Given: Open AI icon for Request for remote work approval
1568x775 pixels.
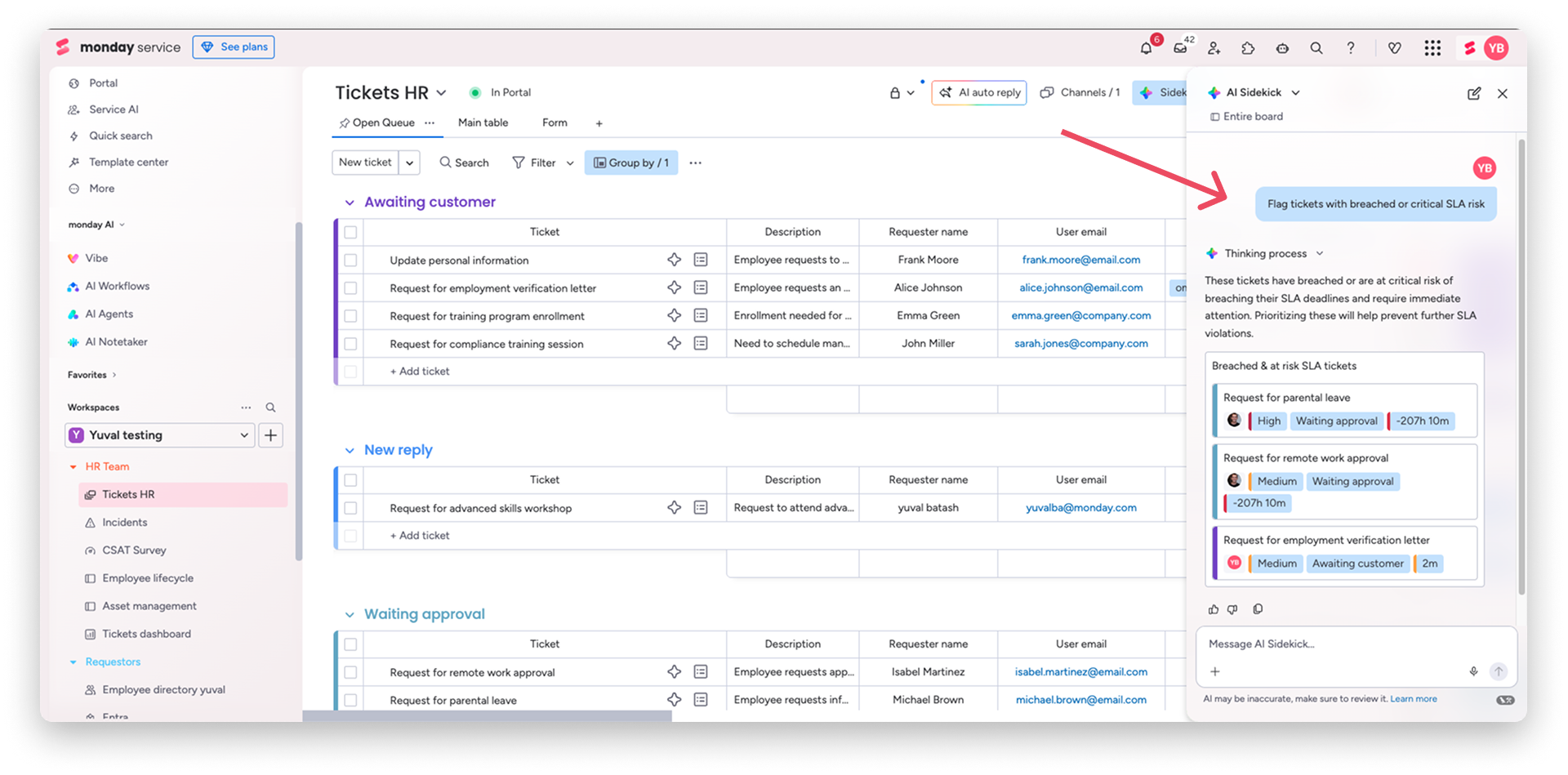Looking at the screenshot, I should click(x=674, y=671).
